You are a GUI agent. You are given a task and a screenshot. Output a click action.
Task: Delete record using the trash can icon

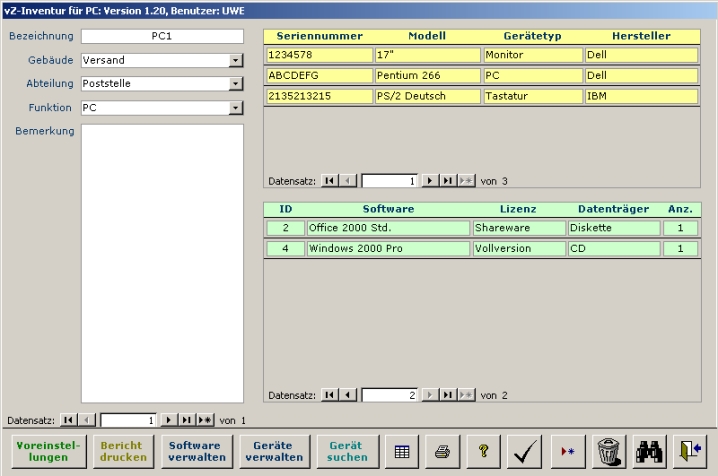click(x=608, y=452)
